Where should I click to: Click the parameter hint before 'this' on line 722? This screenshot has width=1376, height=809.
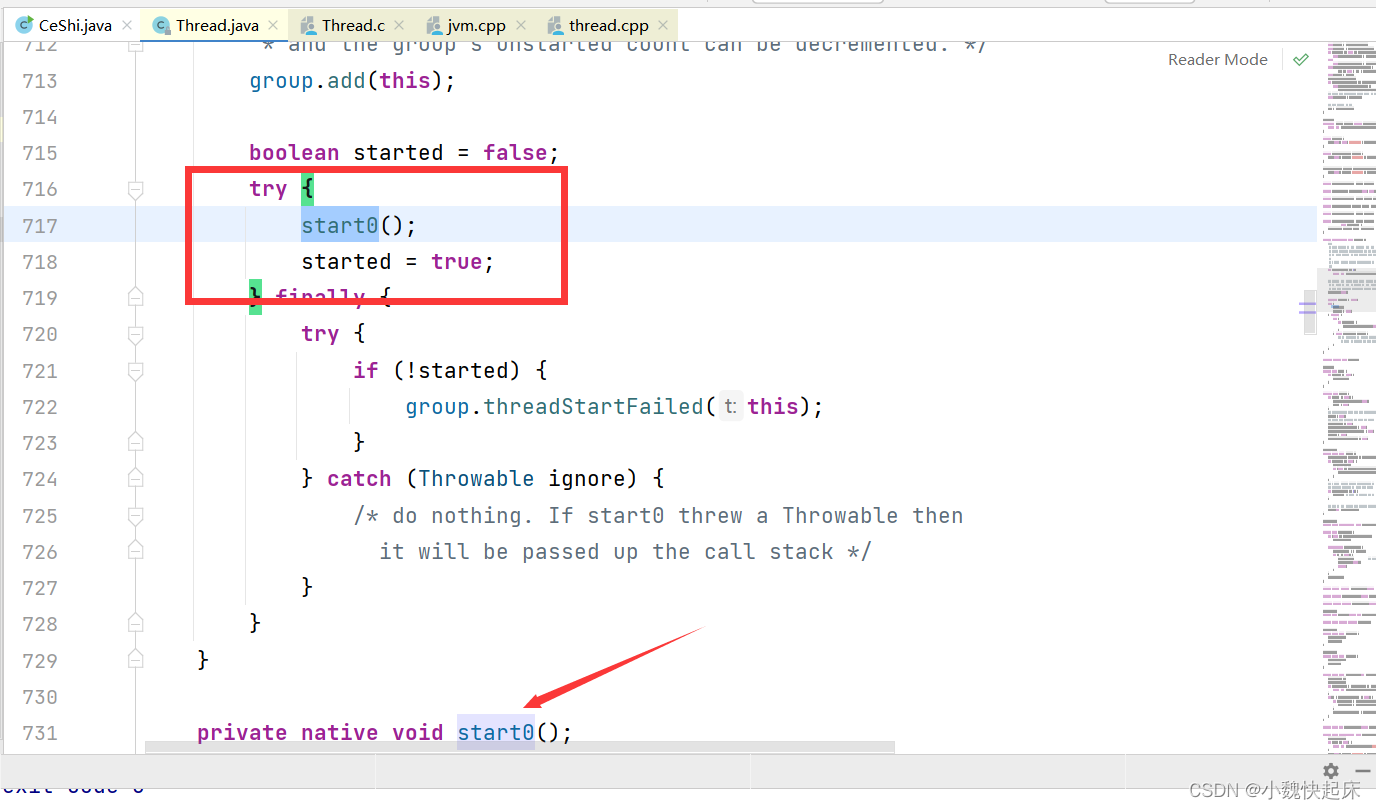pos(730,407)
